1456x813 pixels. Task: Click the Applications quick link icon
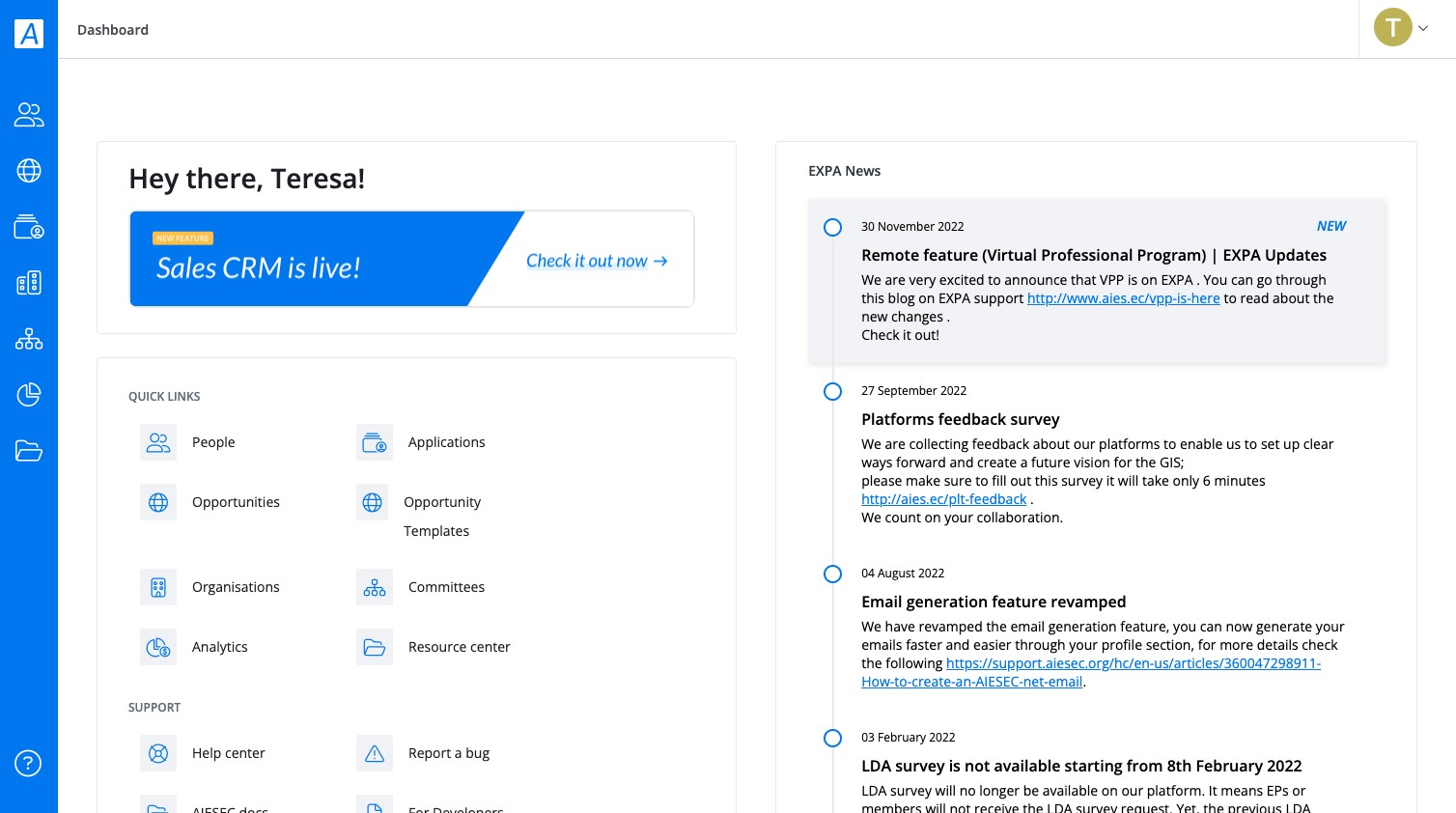pos(375,442)
